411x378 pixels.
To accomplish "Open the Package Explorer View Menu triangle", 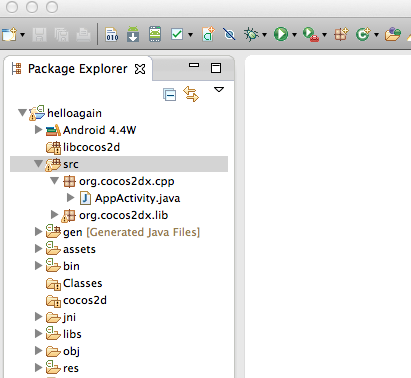I will point(219,90).
